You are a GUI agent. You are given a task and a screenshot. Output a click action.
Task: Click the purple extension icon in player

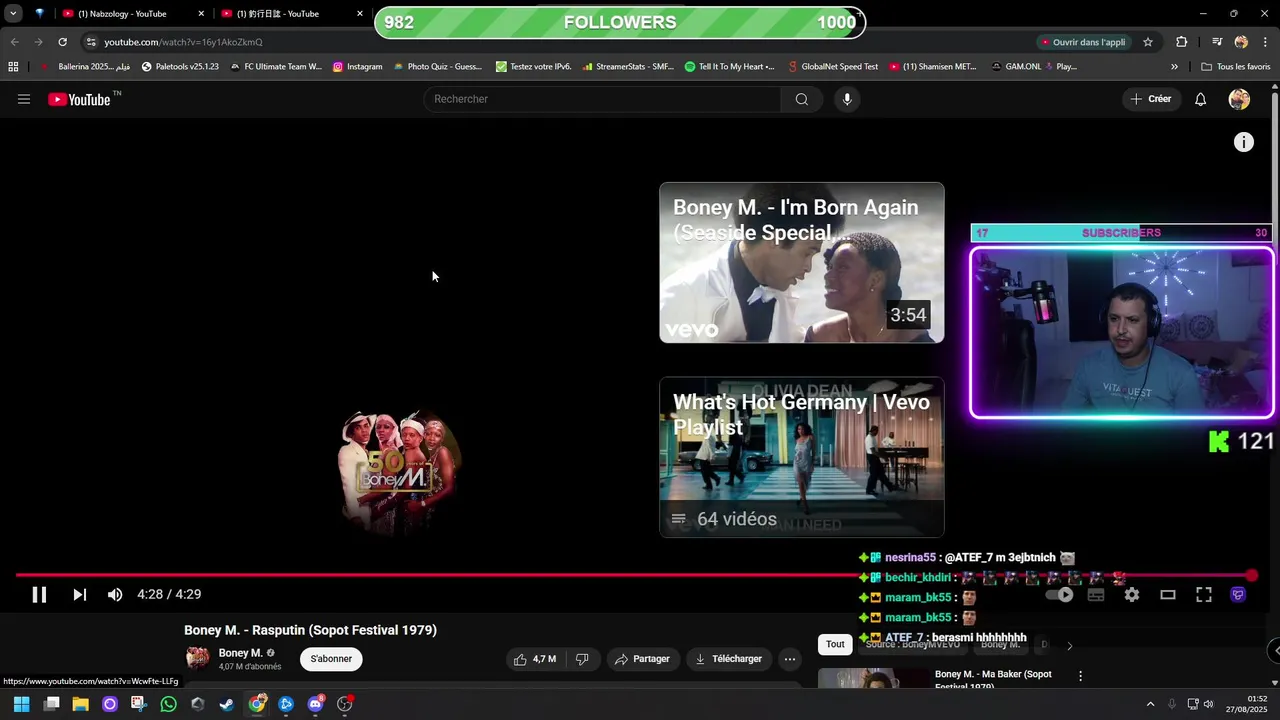(1238, 595)
